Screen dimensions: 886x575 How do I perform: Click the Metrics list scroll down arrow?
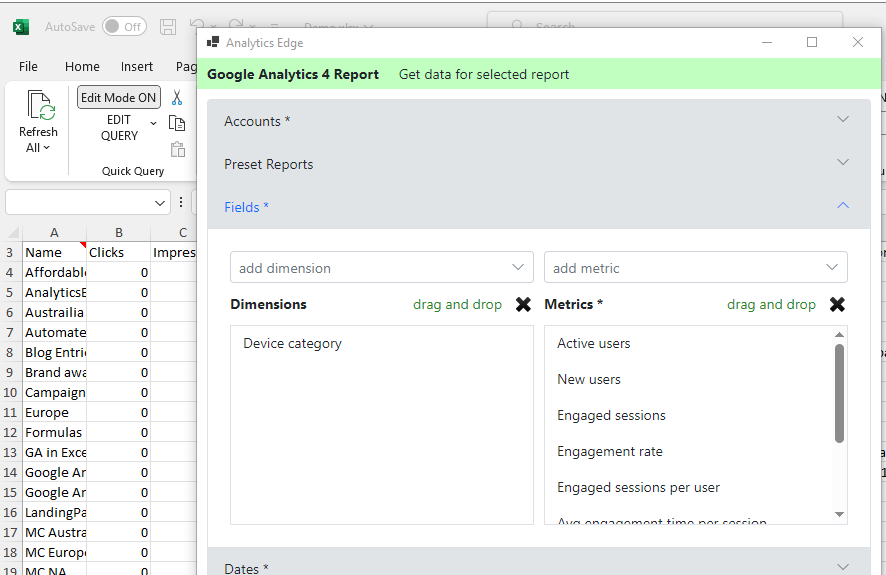click(839, 514)
